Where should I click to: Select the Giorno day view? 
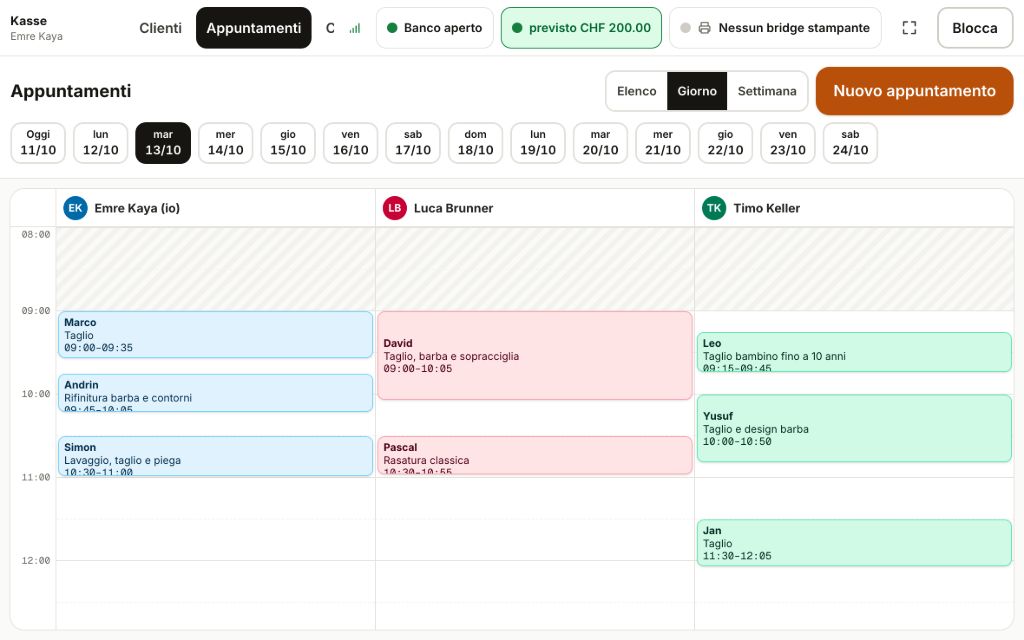(x=697, y=91)
